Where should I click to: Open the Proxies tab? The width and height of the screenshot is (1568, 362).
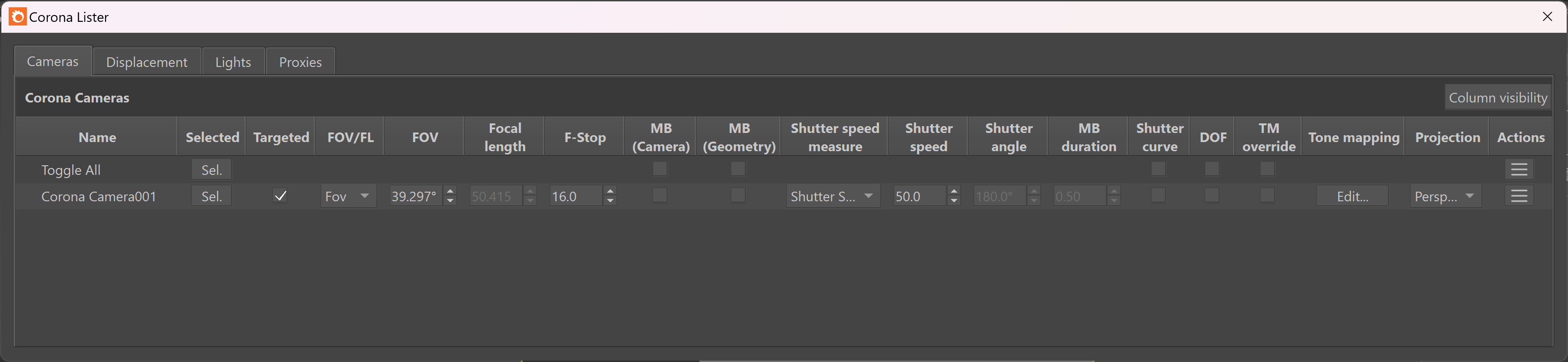[300, 61]
